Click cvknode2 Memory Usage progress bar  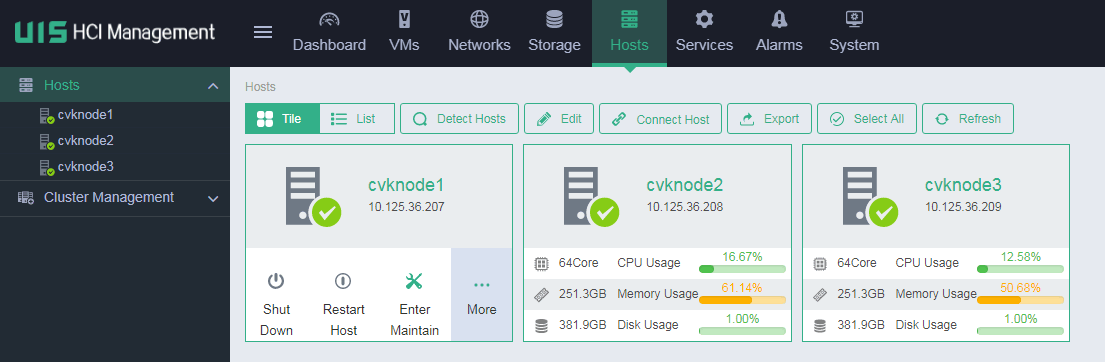[x=742, y=299]
